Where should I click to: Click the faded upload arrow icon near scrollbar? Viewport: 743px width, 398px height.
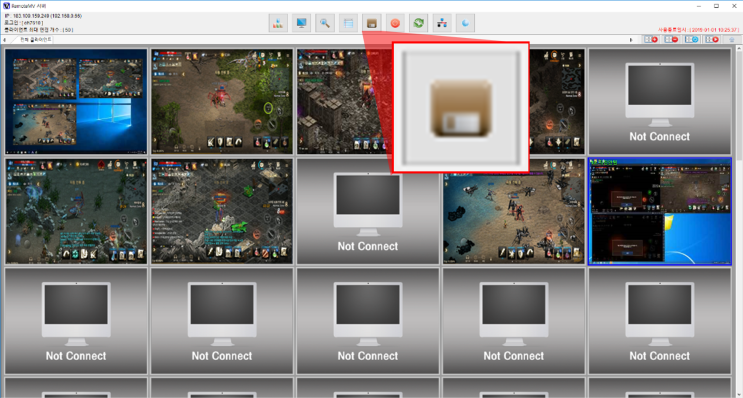(x=732, y=40)
